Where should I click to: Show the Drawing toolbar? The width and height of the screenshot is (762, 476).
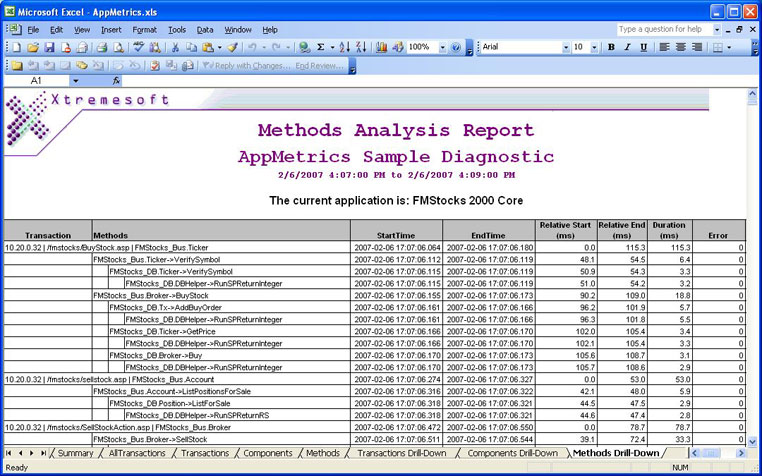(398, 47)
